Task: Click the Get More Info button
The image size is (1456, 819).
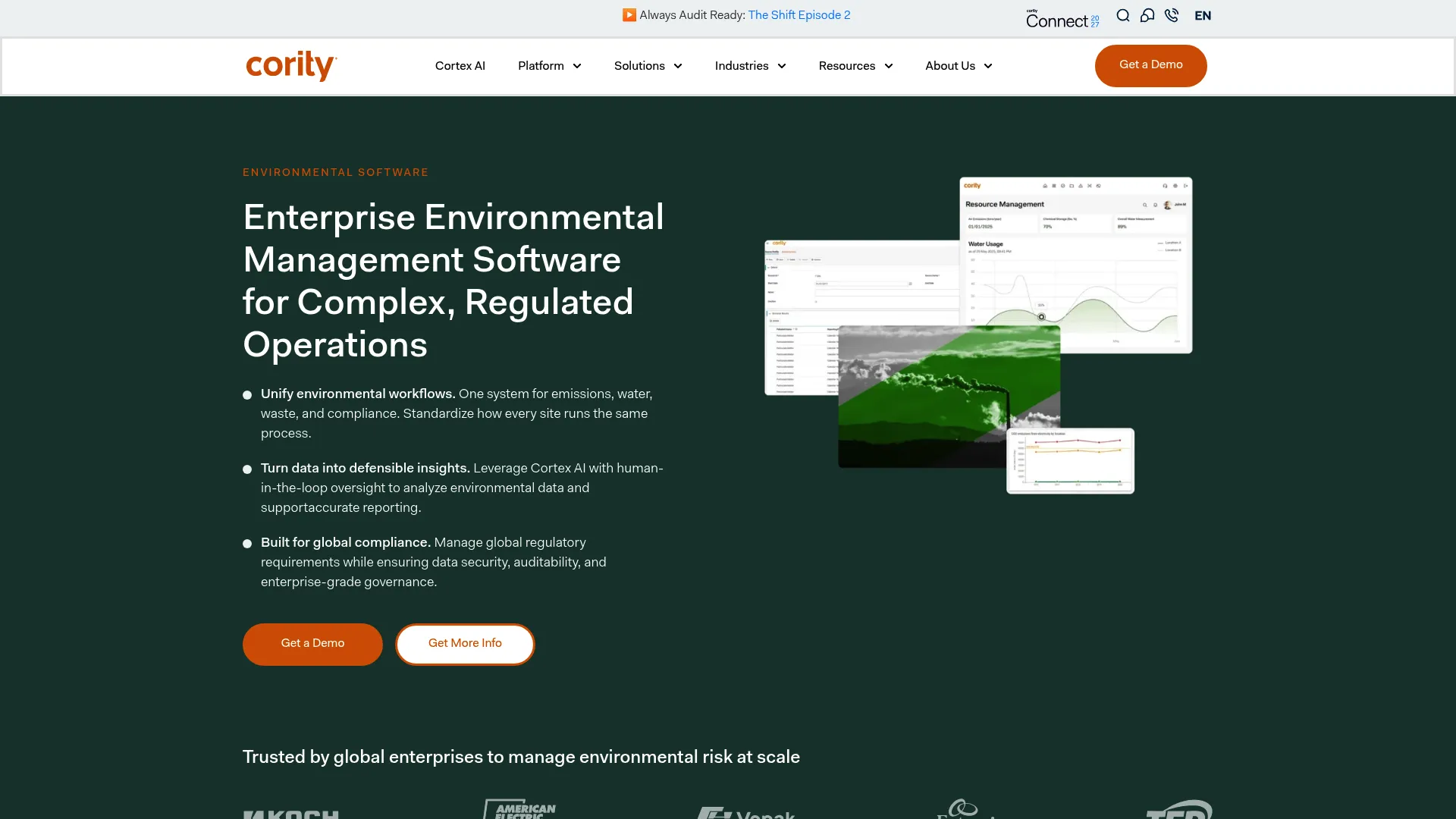Action: coord(465,644)
